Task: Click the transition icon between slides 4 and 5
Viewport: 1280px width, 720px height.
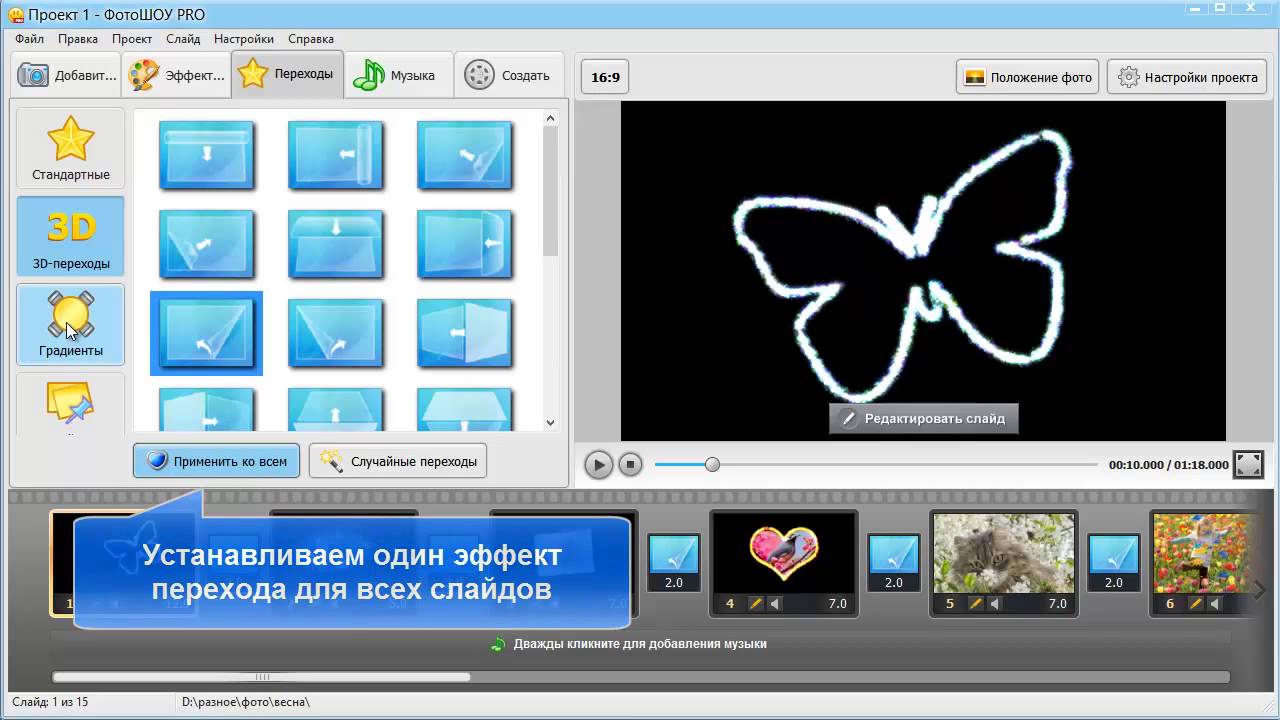Action: click(x=893, y=553)
